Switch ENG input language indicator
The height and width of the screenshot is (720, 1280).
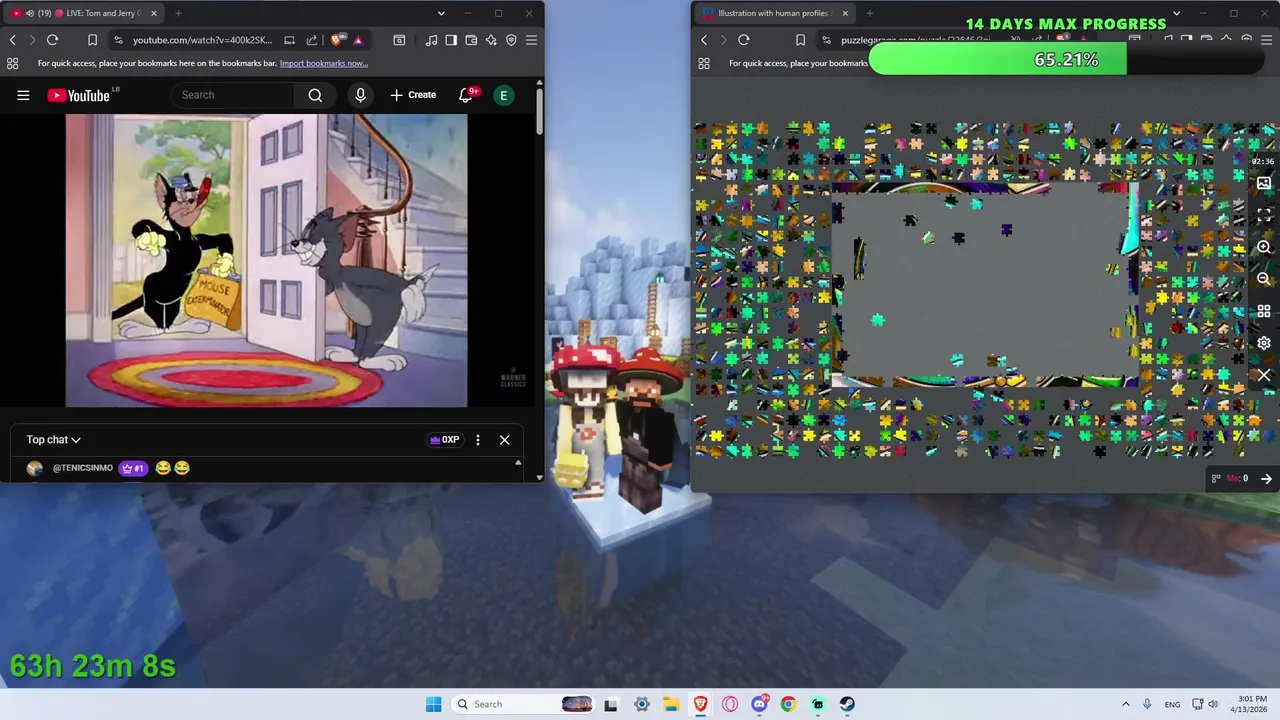click(x=1172, y=704)
